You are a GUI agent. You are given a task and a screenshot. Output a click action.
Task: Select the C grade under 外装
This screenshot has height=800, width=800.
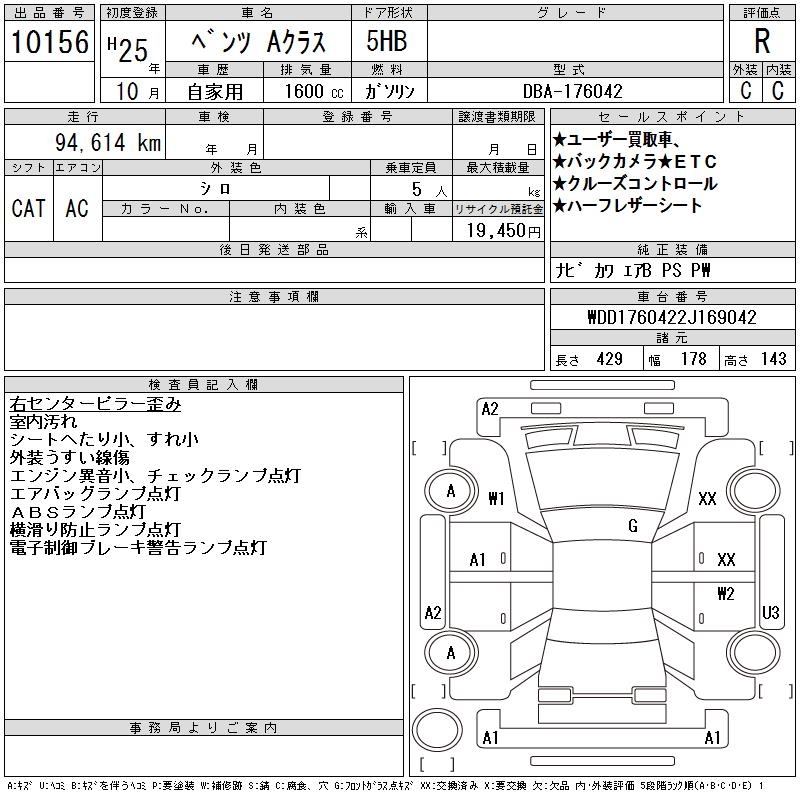tap(745, 90)
